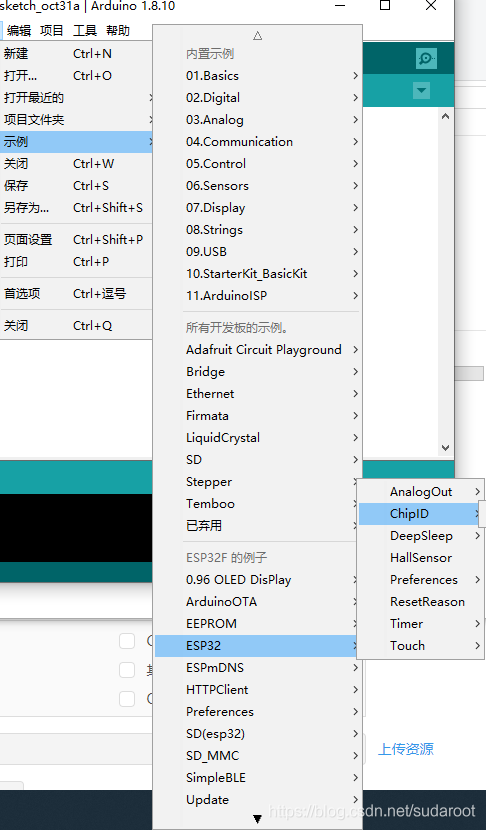Choose 打开... from the file menu
Viewport: 486px width, 830px height.
coord(76,76)
